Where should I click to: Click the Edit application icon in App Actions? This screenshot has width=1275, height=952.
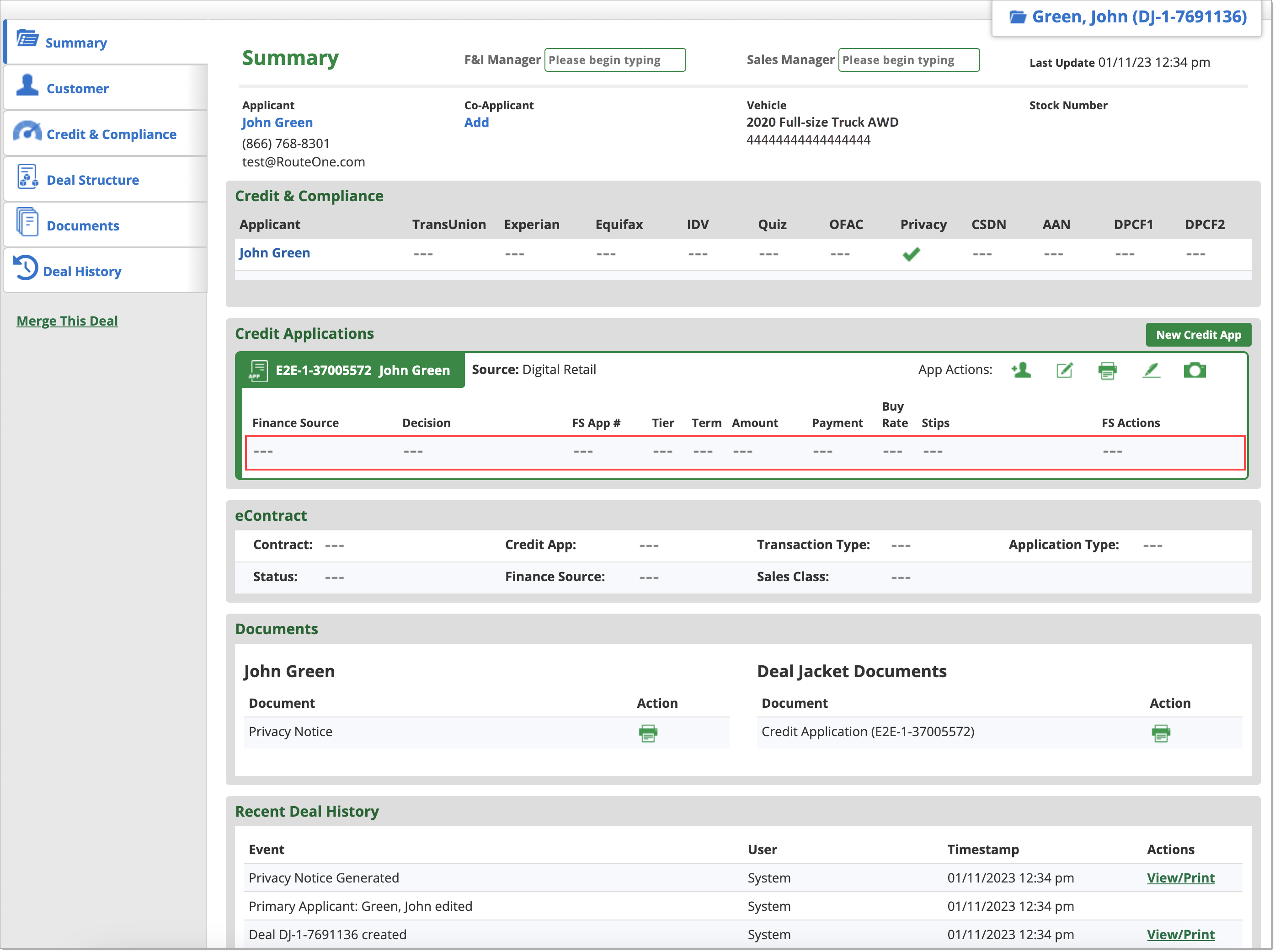tap(1064, 371)
